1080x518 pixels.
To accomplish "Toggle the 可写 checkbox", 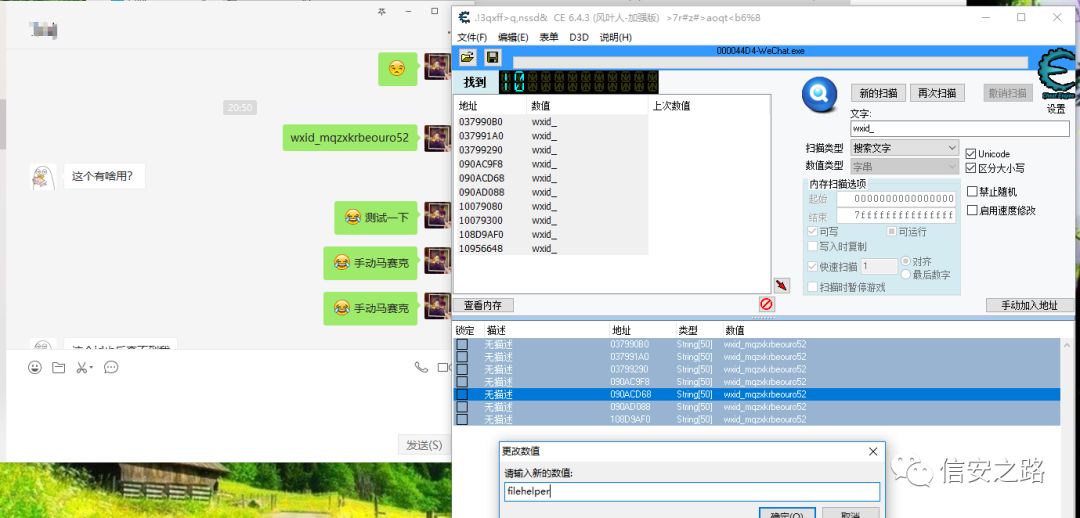I will [813, 231].
